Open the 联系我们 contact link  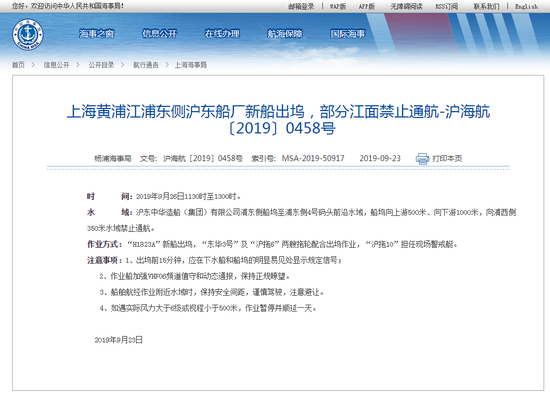(x=487, y=6)
